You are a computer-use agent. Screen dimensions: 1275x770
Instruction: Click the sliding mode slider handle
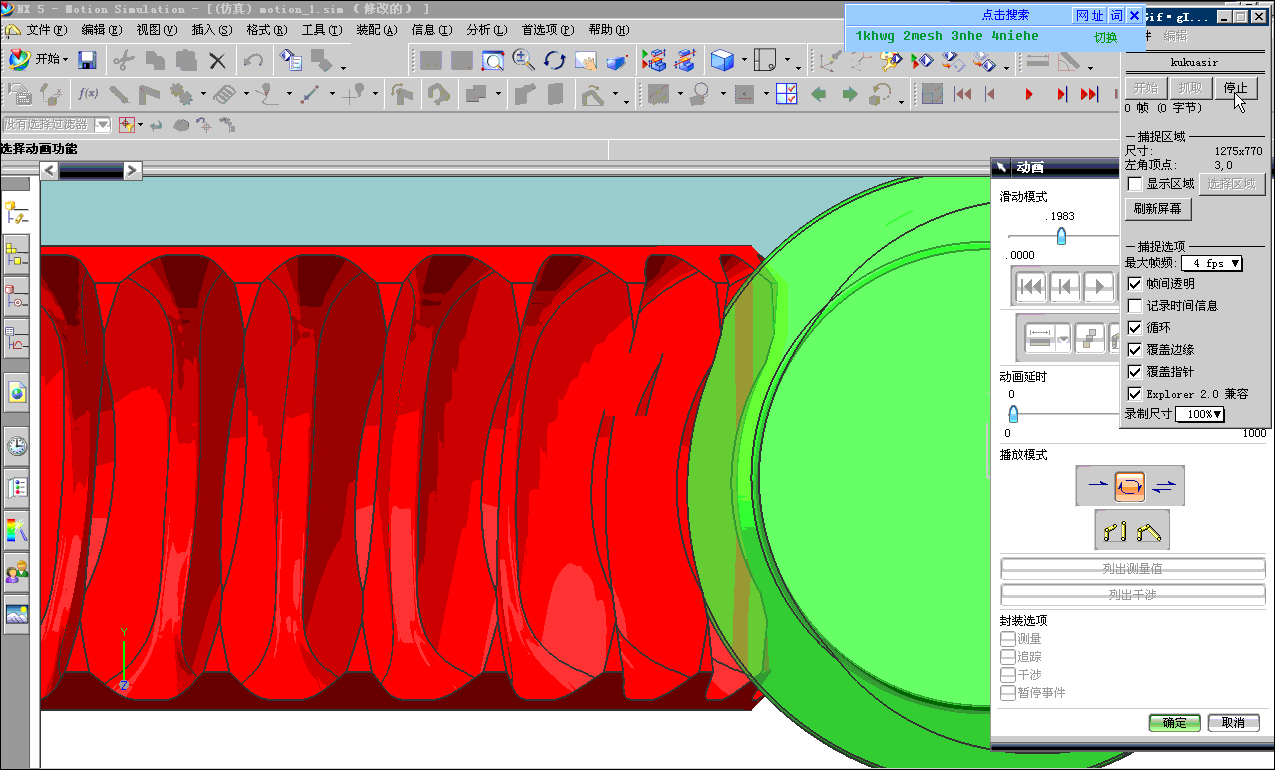point(1061,236)
